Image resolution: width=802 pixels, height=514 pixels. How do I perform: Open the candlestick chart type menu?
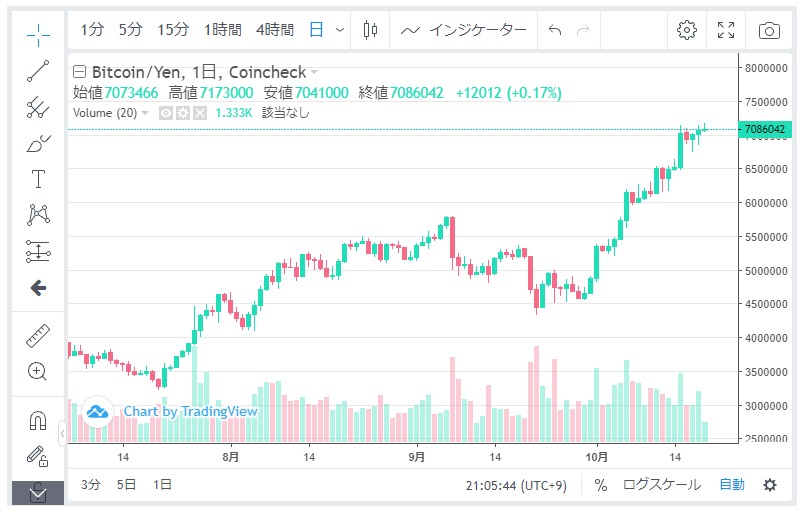(x=370, y=30)
